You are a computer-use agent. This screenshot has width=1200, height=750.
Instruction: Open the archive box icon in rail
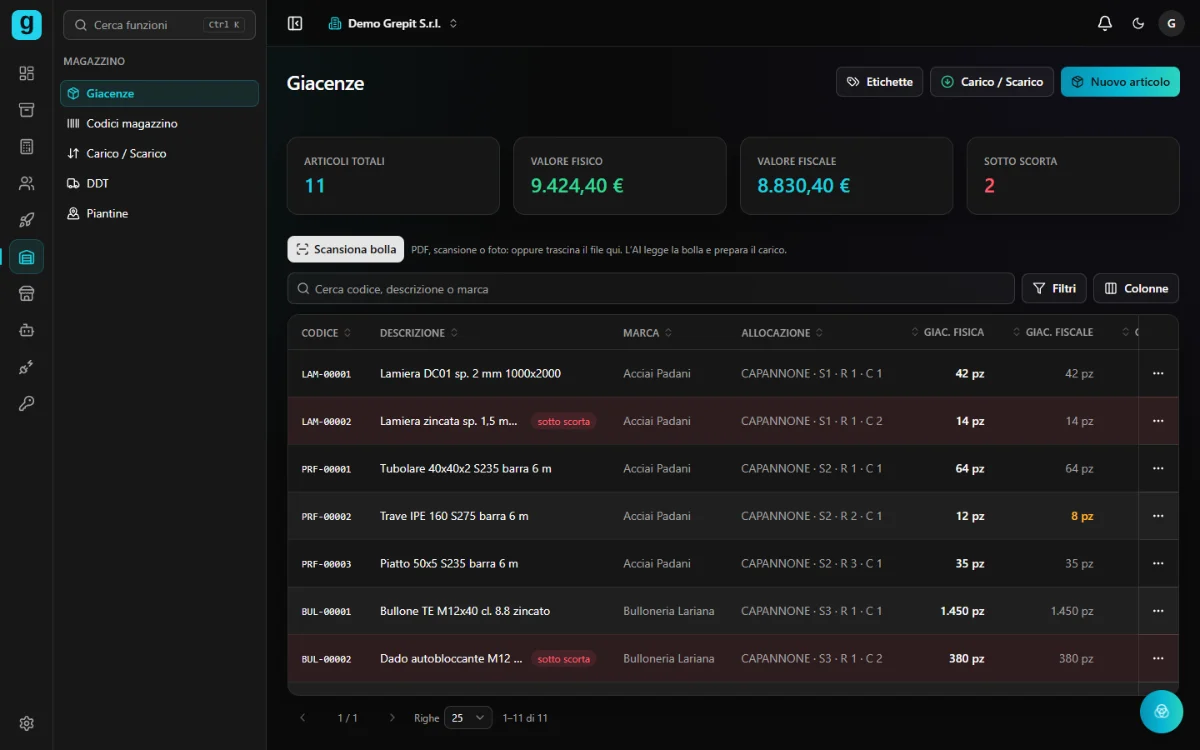(x=27, y=110)
